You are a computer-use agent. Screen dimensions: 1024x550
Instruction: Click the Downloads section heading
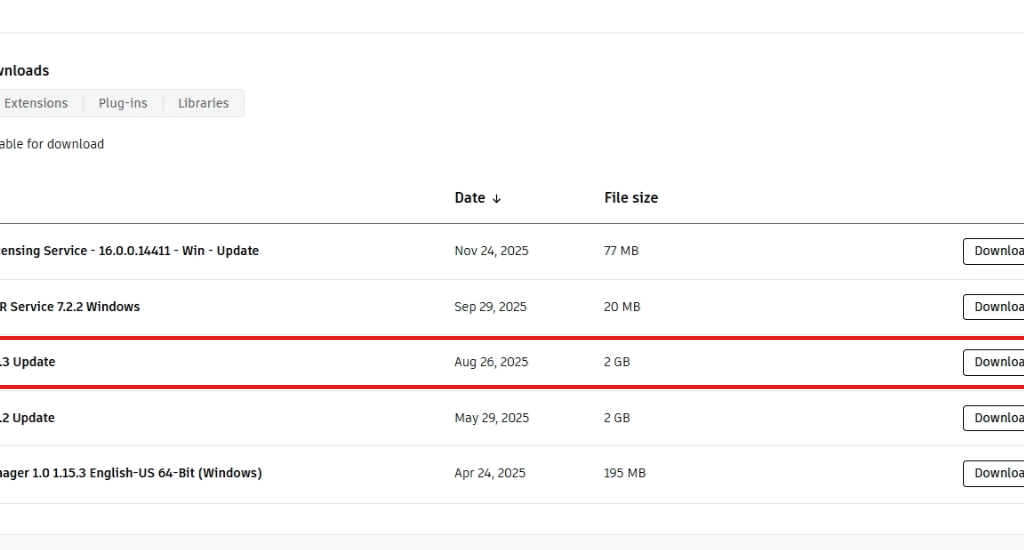pos(25,71)
